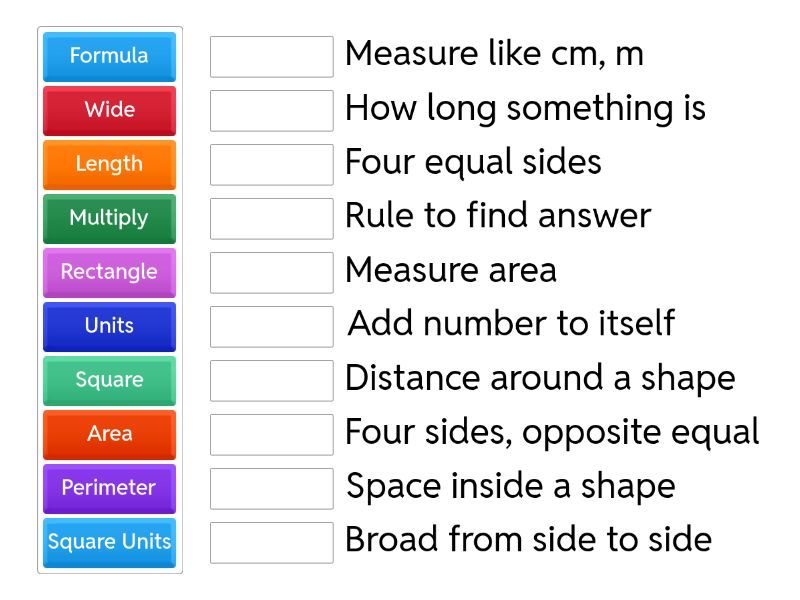Select blank box for "Four sides, opposite equal"
800x600 pixels.
click(272, 434)
